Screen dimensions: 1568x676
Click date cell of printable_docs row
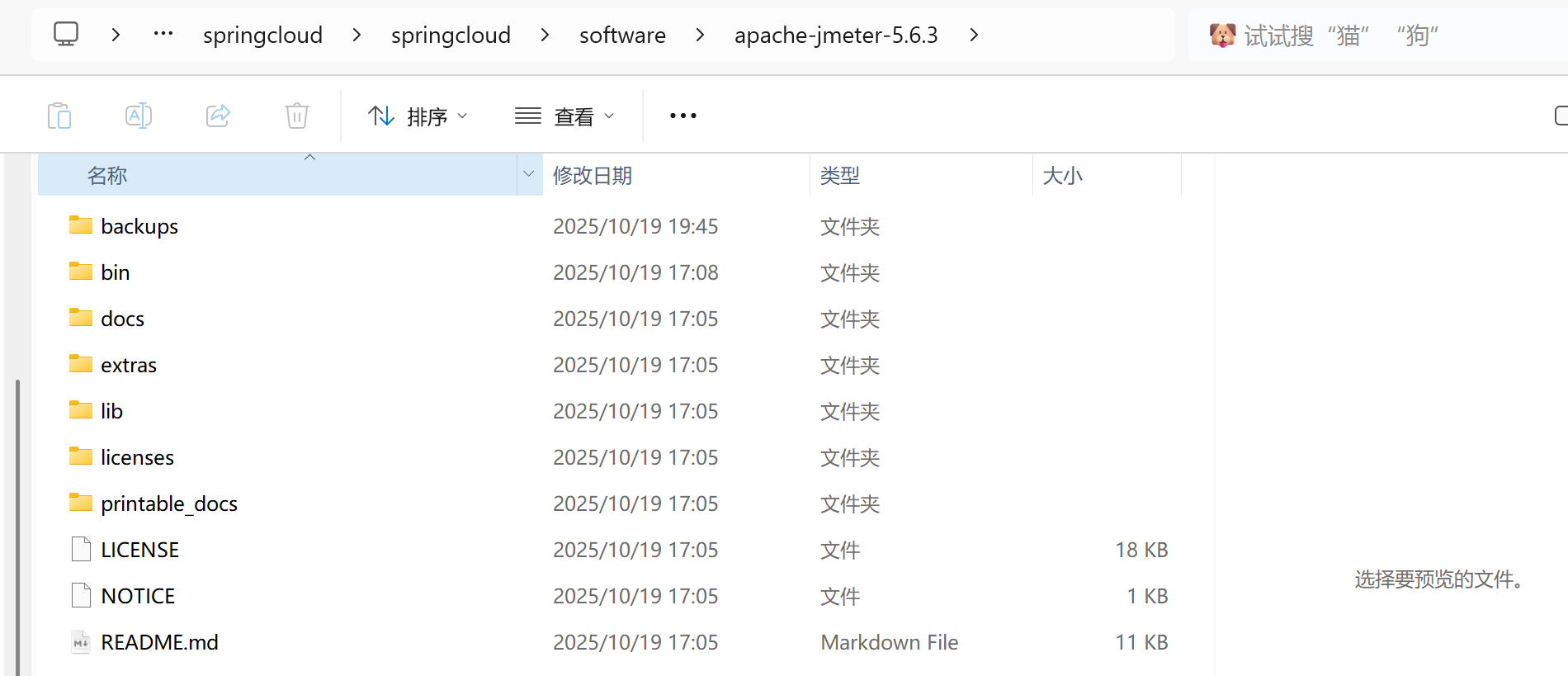click(635, 503)
